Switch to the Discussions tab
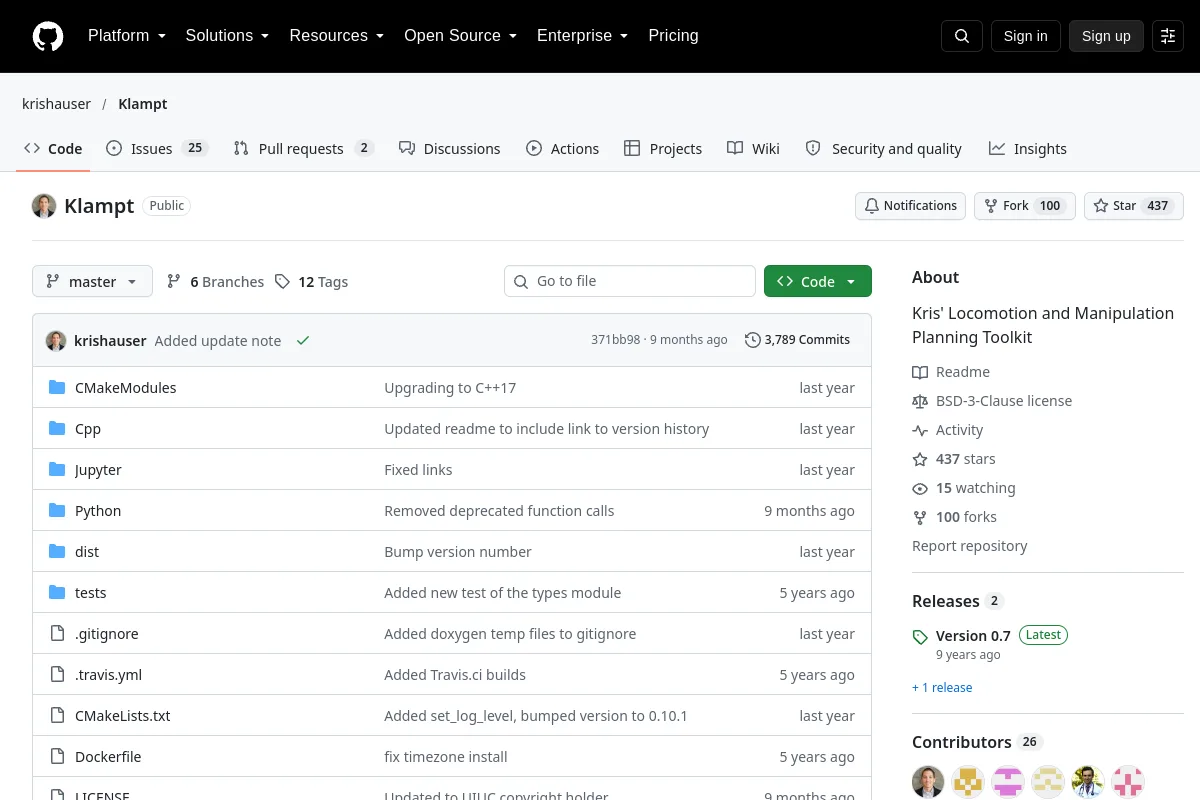 [449, 149]
